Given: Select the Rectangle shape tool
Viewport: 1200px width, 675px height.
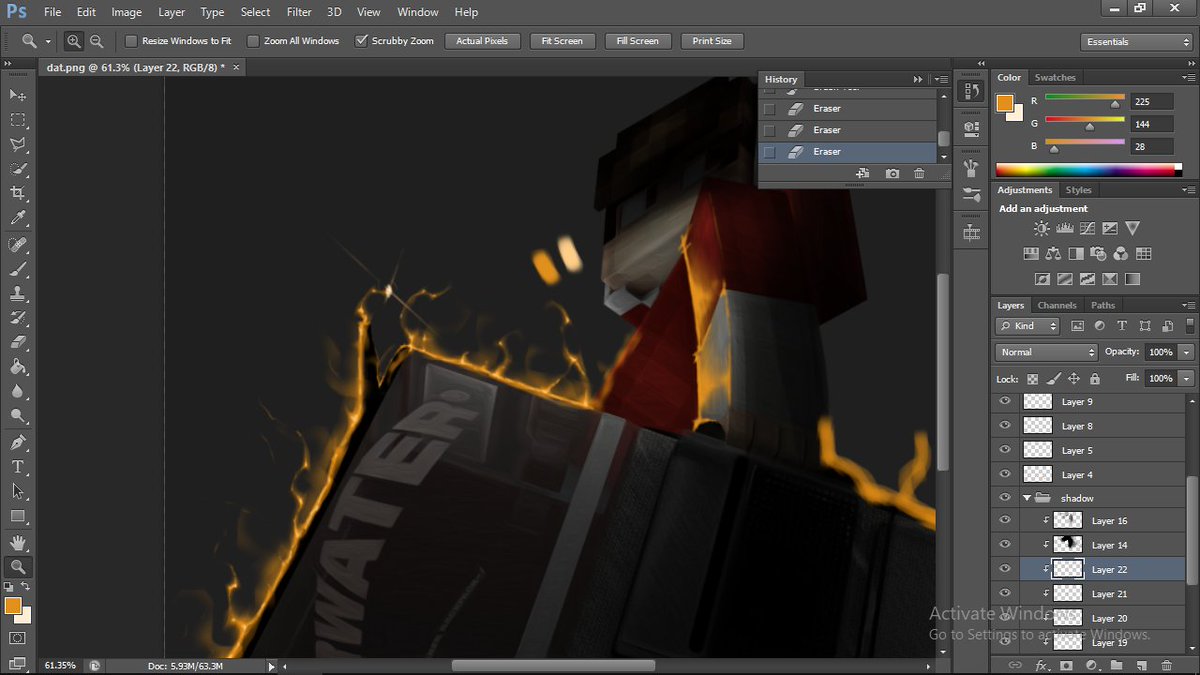Looking at the screenshot, I should pyautogui.click(x=18, y=516).
